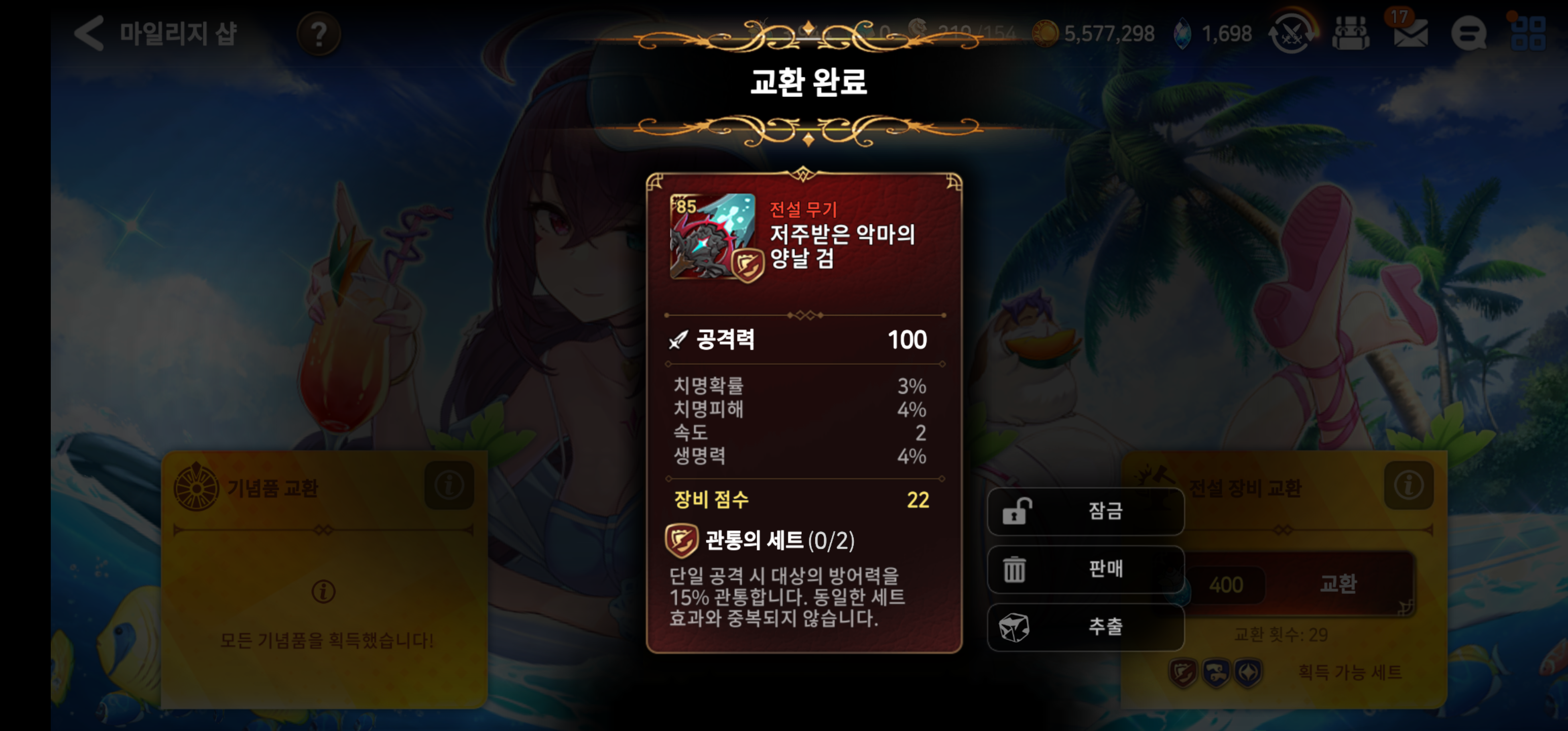Image resolution: width=1568 pixels, height=731 pixels.
Task: Open the grid main menu icon
Action: [x=1528, y=34]
